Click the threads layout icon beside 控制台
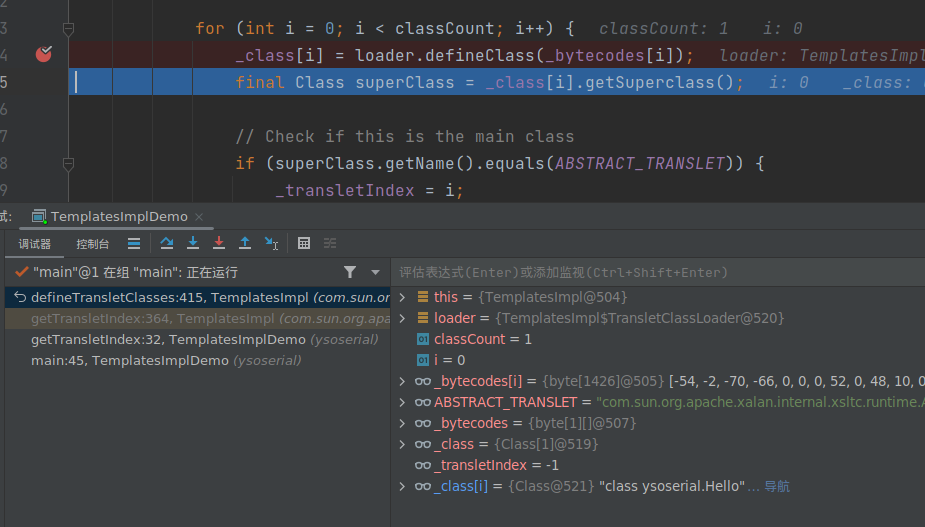 tap(134, 243)
